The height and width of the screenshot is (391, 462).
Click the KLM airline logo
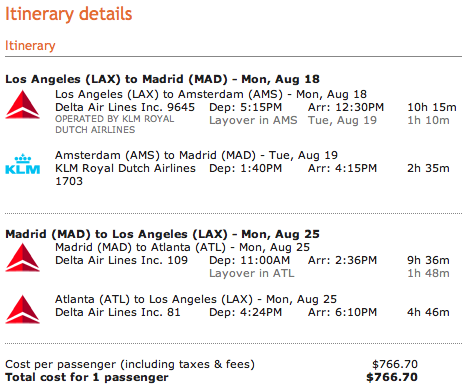point(23,164)
